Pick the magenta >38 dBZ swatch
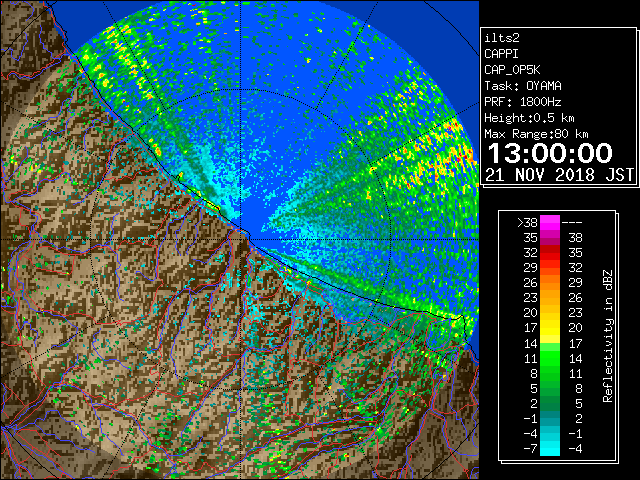Viewport: 640px width, 480px height. pyautogui.click(x=550, y=223)
